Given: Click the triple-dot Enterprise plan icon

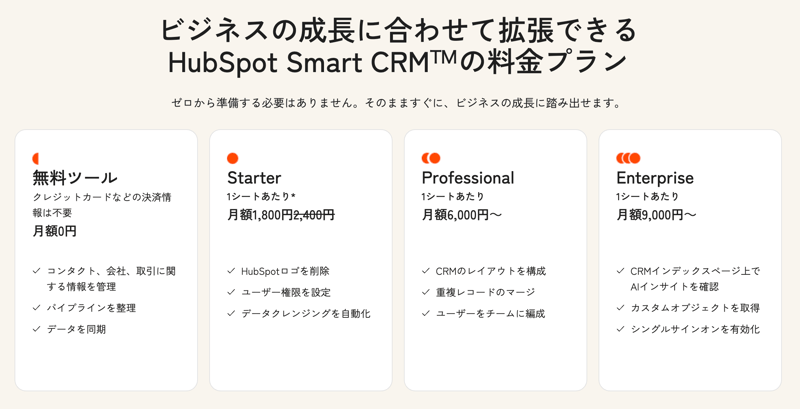Looking at the screenshot, I should tap(628, 158).
